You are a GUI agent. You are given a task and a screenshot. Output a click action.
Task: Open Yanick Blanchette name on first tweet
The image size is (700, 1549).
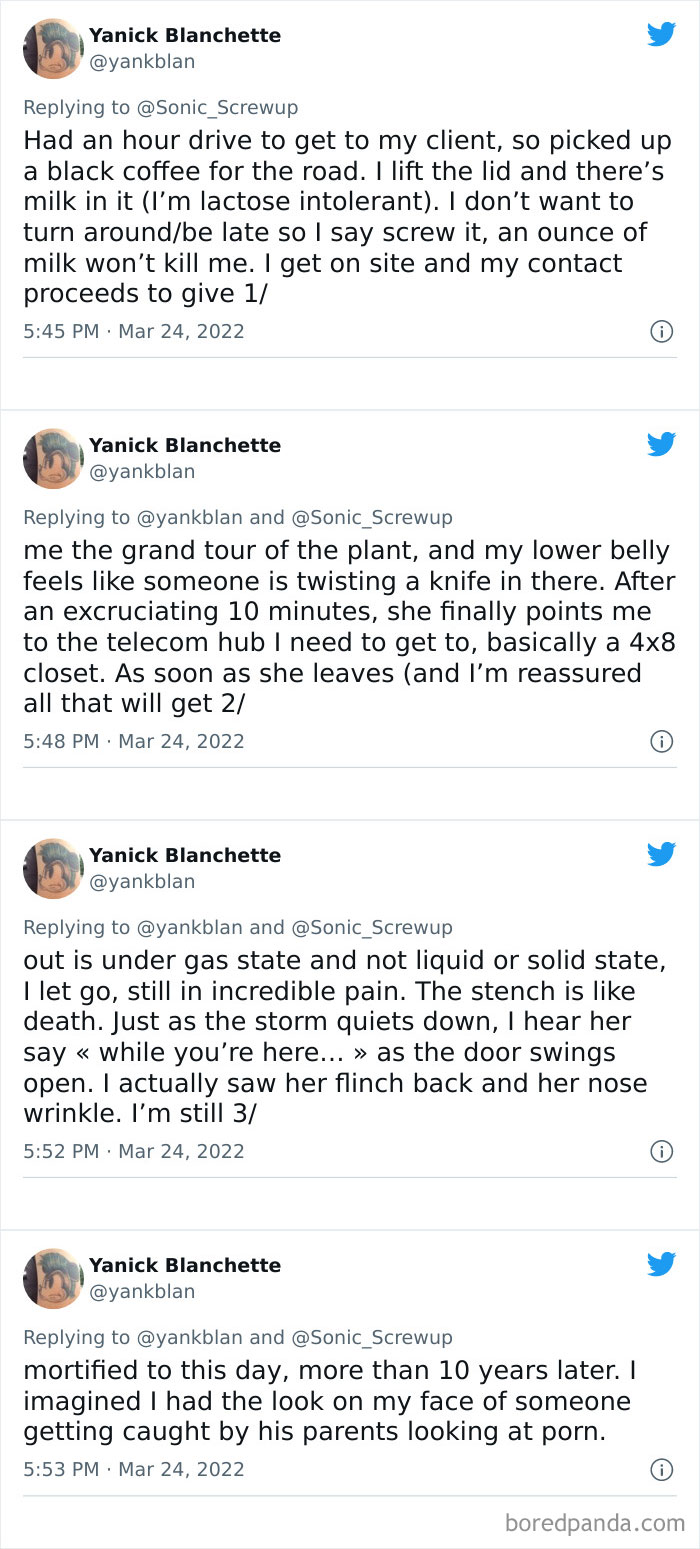[185, 35]
